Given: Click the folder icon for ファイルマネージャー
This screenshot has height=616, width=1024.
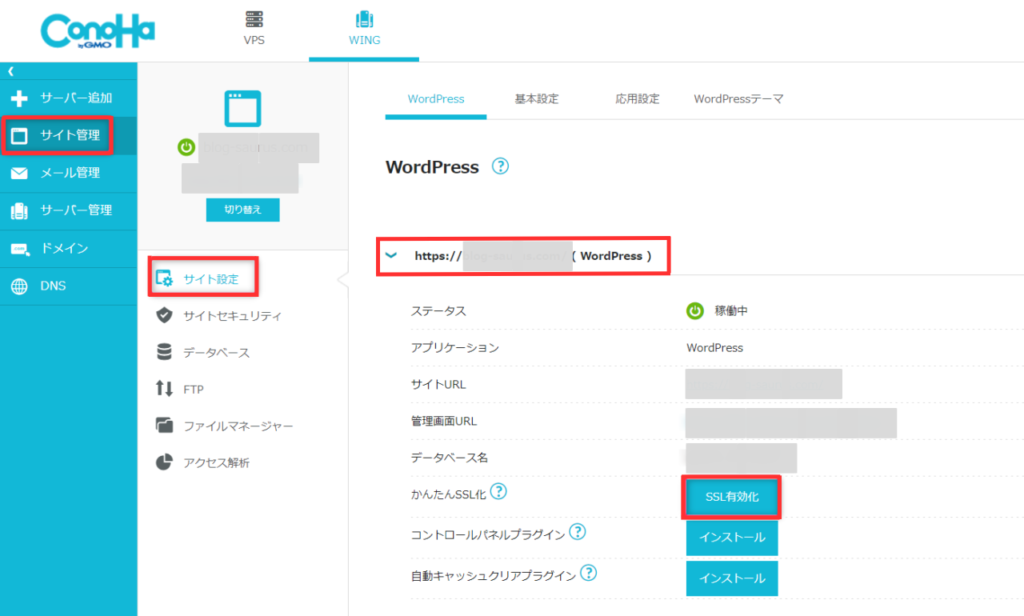Looking at the screenshot, I should click(x=164, y=425).
